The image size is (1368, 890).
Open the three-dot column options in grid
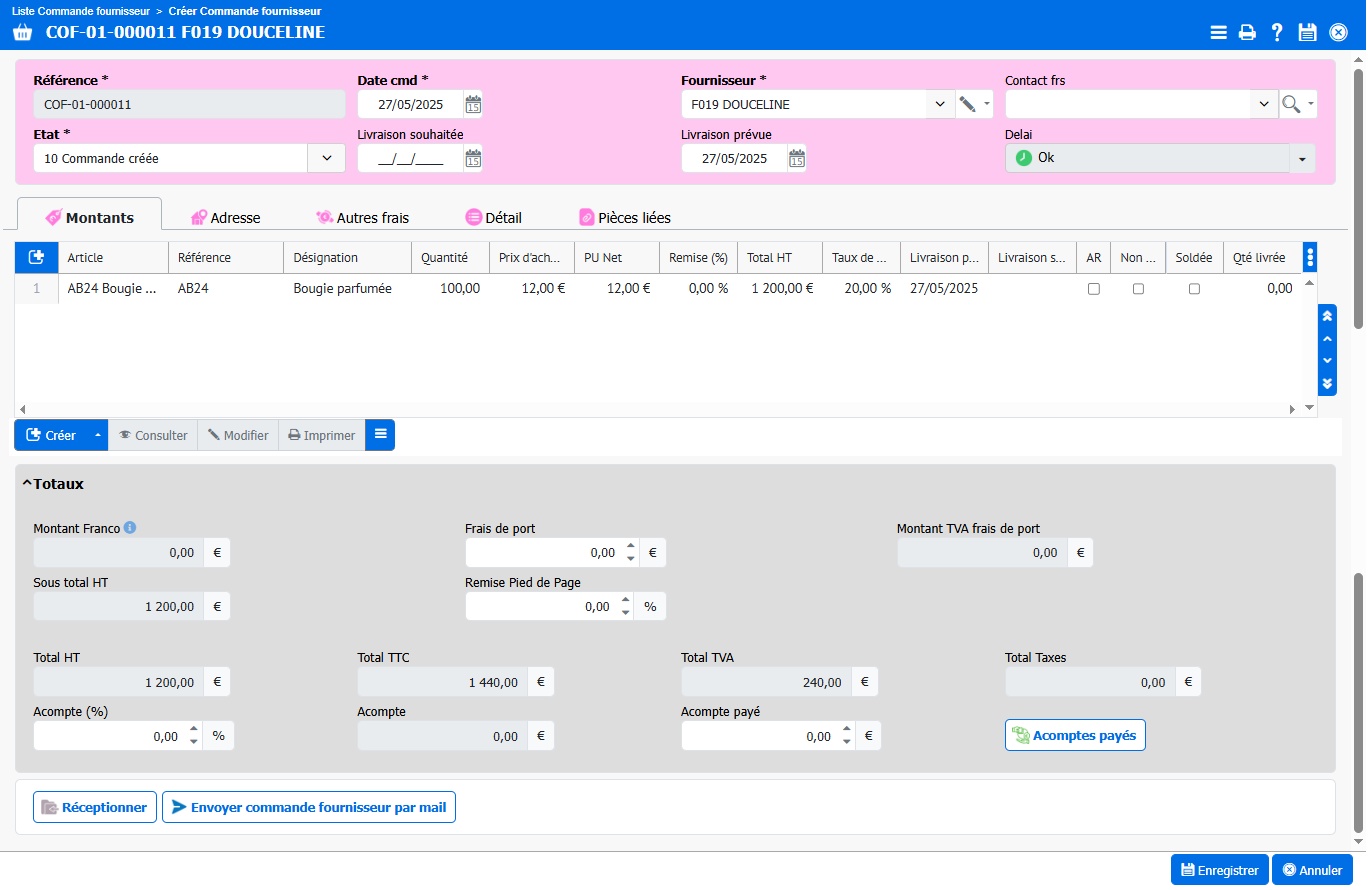[1310, 258]
